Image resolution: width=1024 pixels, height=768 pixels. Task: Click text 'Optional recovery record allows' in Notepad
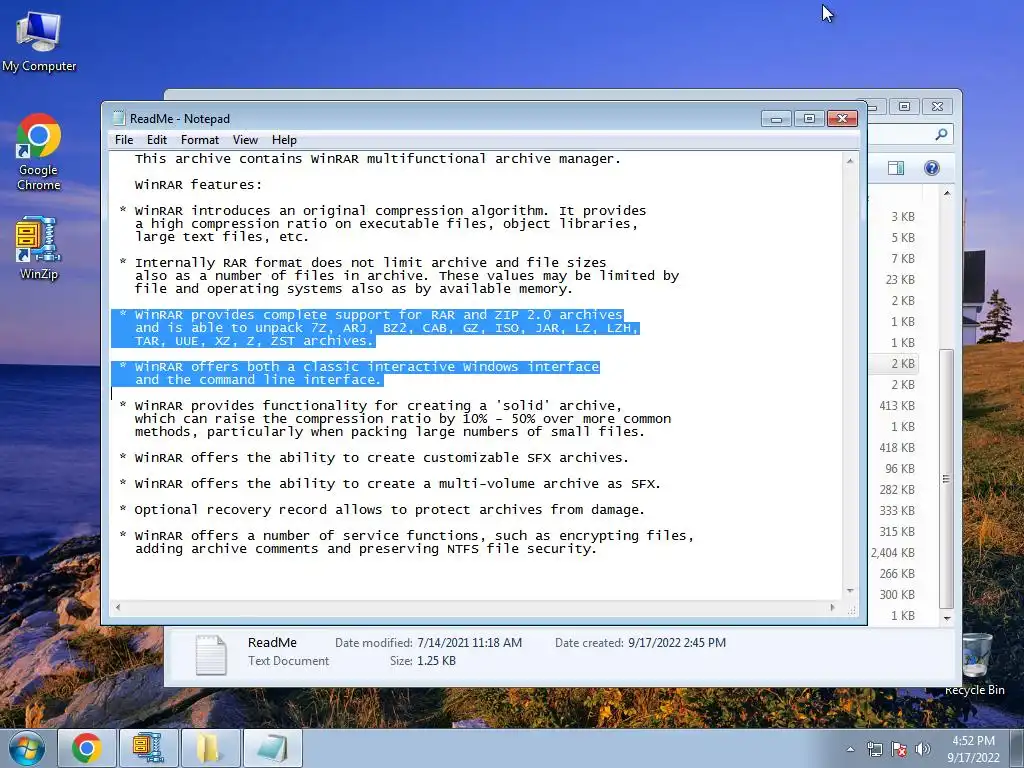258,510
